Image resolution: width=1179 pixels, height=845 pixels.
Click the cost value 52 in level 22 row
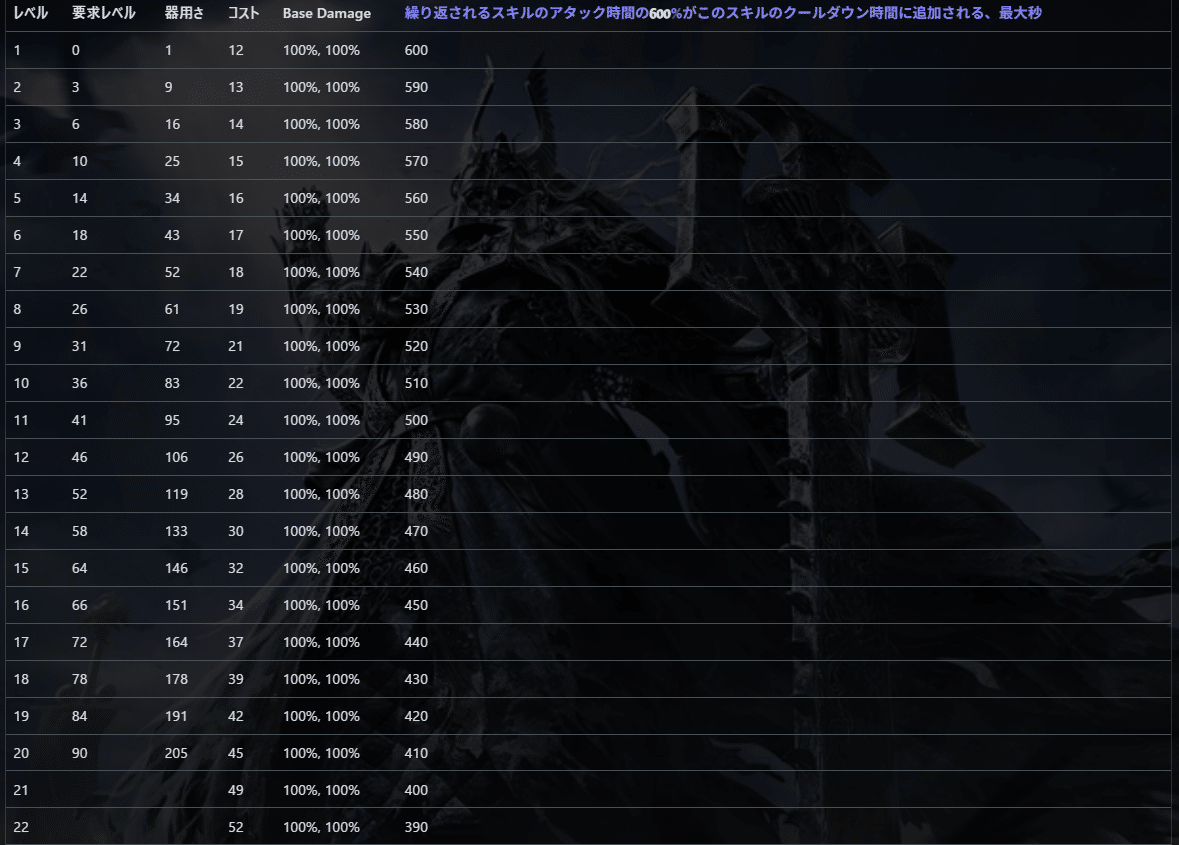[236, 827]
